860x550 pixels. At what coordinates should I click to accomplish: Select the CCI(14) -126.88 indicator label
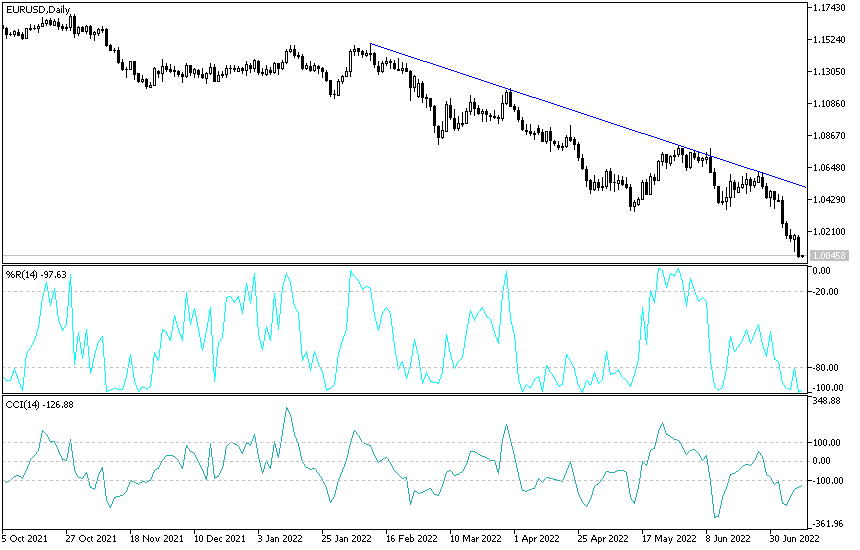coord(39,405)
